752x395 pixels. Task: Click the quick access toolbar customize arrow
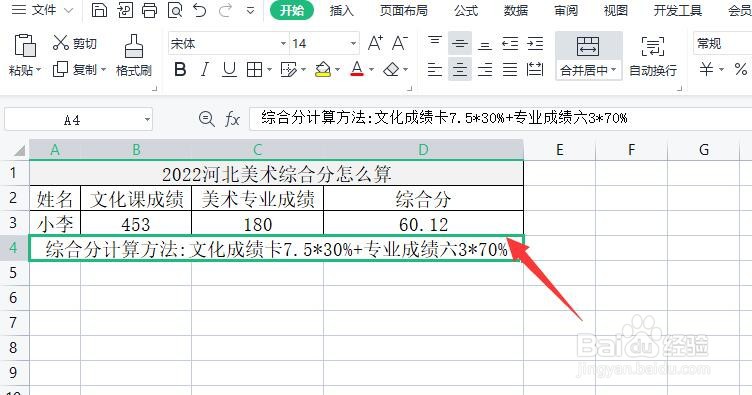[x=250, y=10]
